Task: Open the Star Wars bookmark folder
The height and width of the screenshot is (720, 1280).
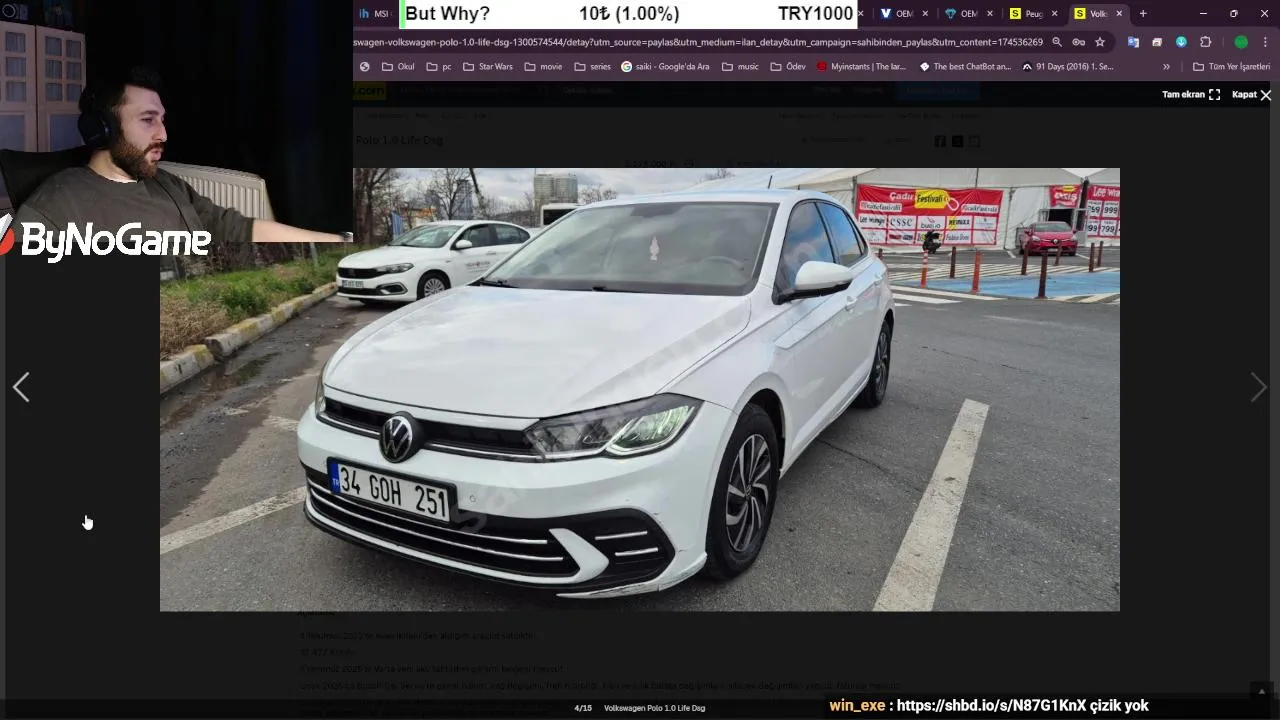Action: (x=488, y=67)
